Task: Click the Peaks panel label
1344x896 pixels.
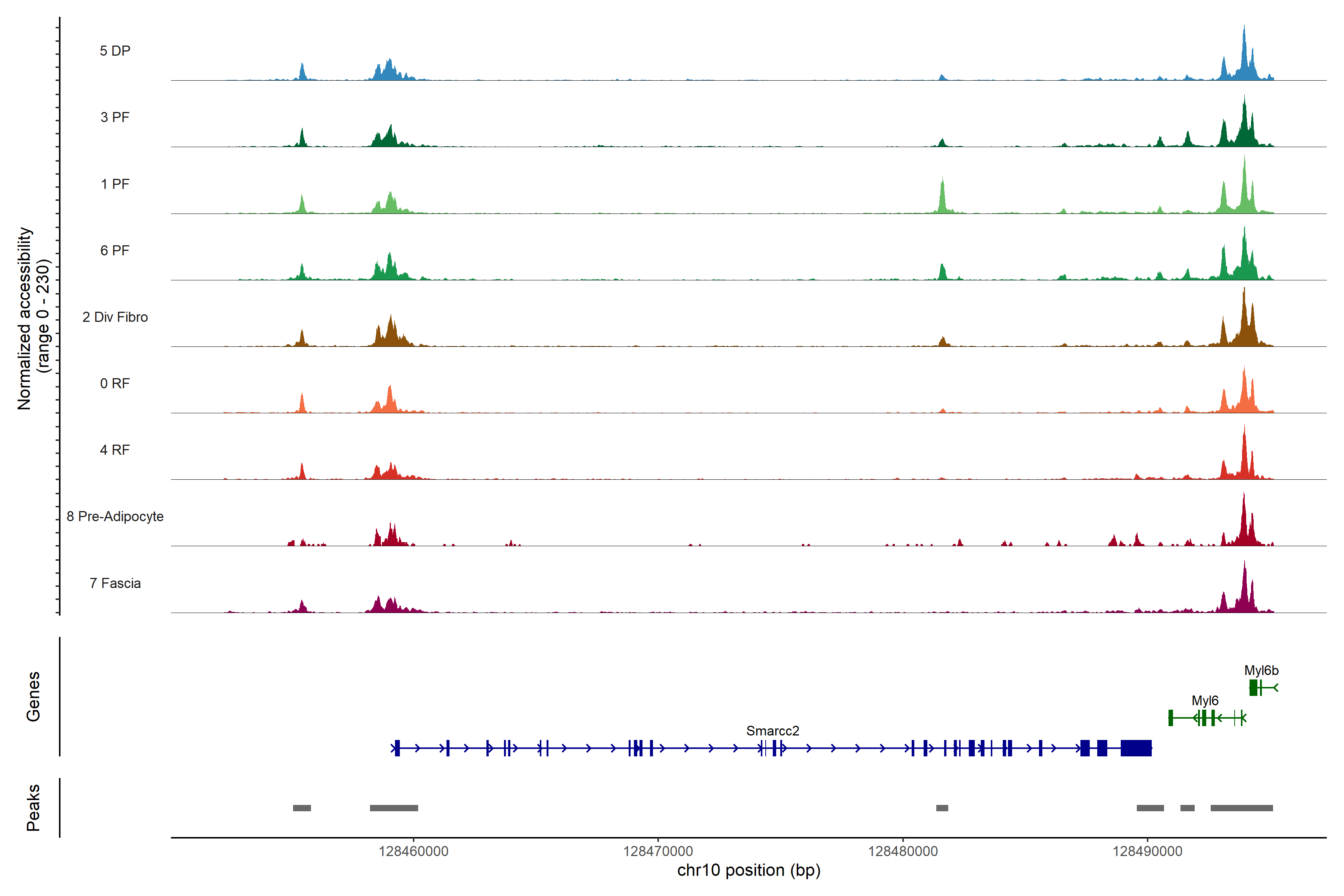Action: 33,808
